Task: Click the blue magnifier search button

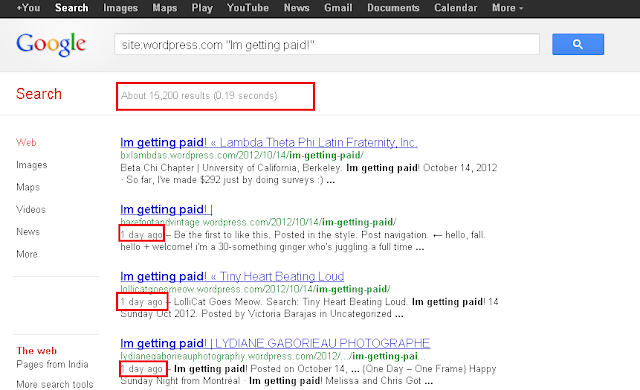Action: point(578,44)
